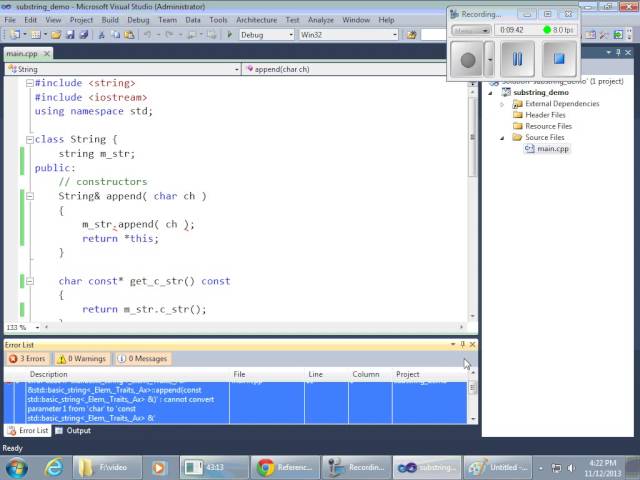Open the File menu

10,20
